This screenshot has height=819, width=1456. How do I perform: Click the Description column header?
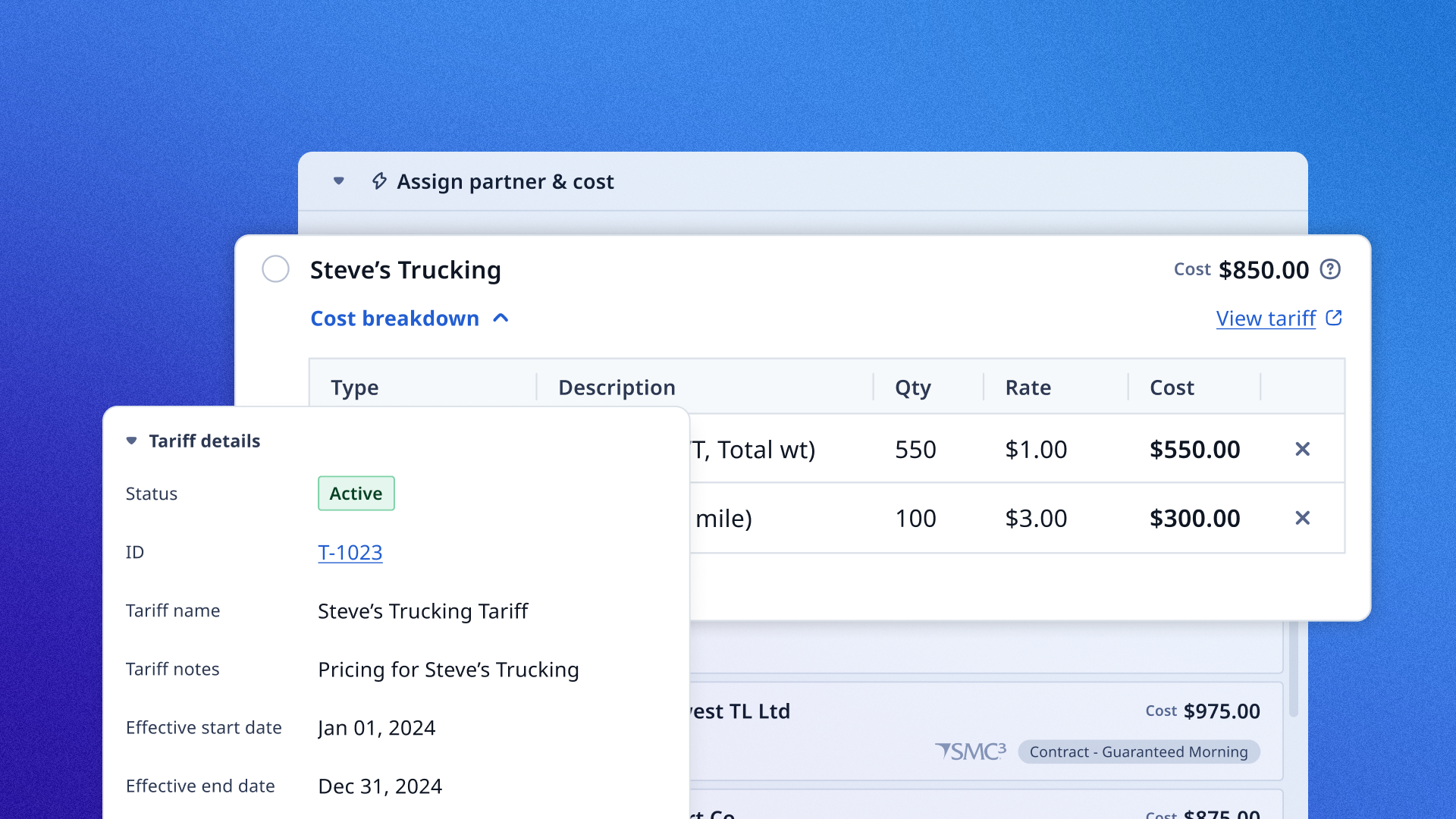(x=617, y=388)
